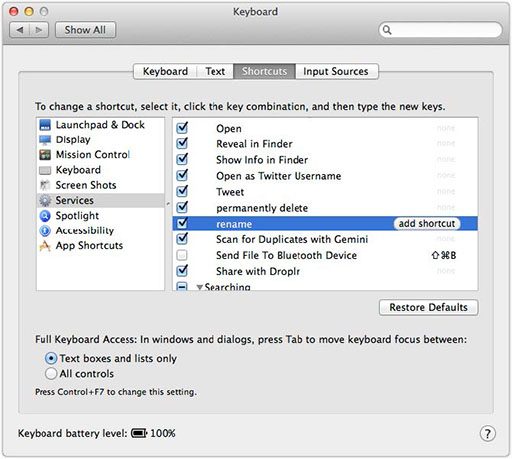Open help with the question mark button

click(x=488, y=434)
